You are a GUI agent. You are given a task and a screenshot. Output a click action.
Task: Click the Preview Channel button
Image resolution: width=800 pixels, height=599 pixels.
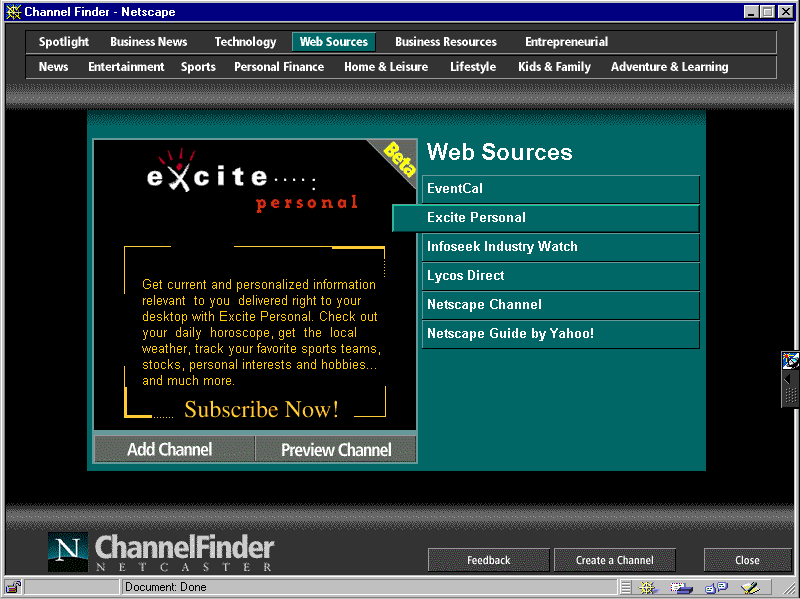[x=336, y=450]
